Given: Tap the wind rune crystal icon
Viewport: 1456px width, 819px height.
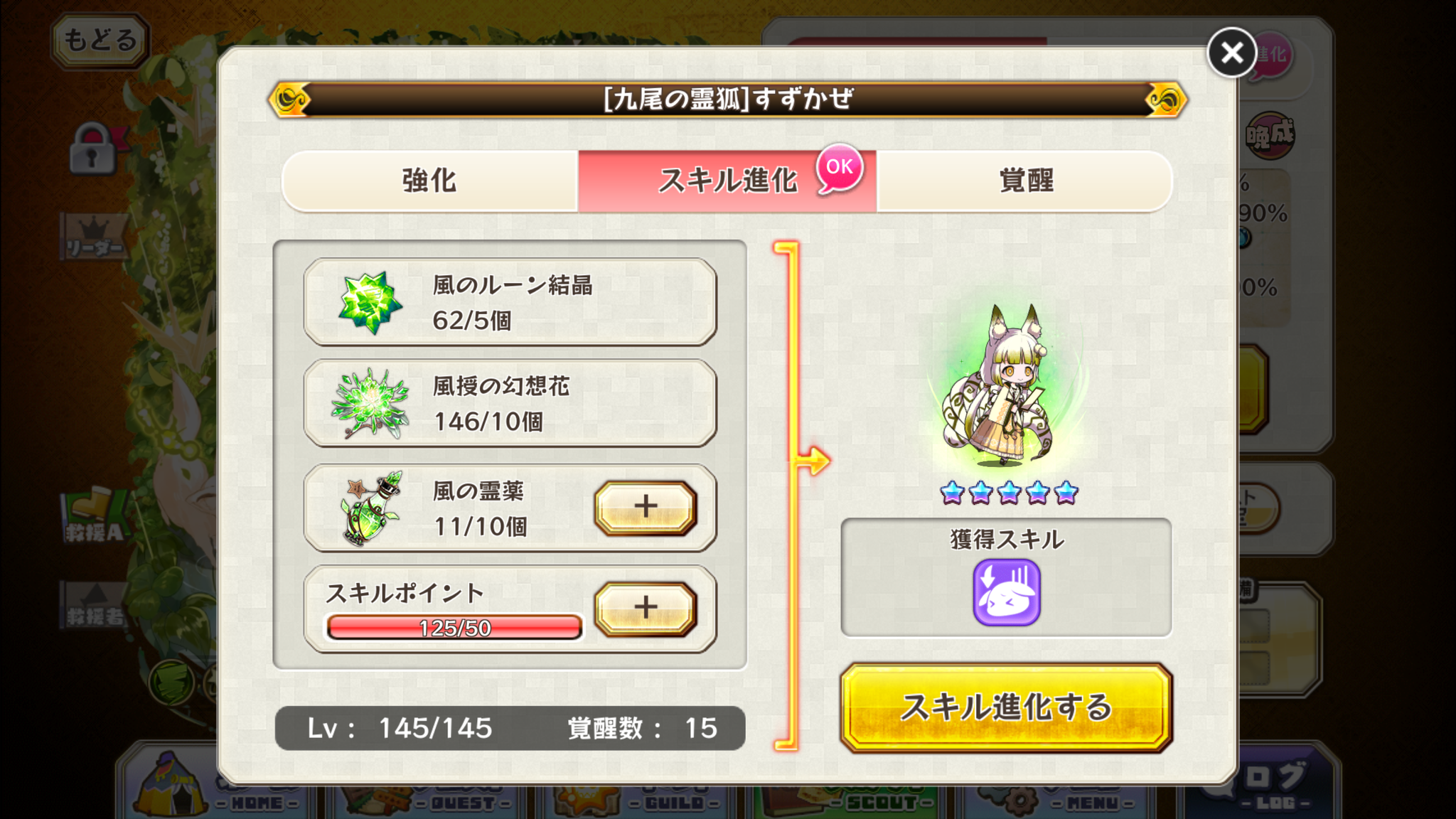Looking at the screenshot, I should [x=370, y=303].
